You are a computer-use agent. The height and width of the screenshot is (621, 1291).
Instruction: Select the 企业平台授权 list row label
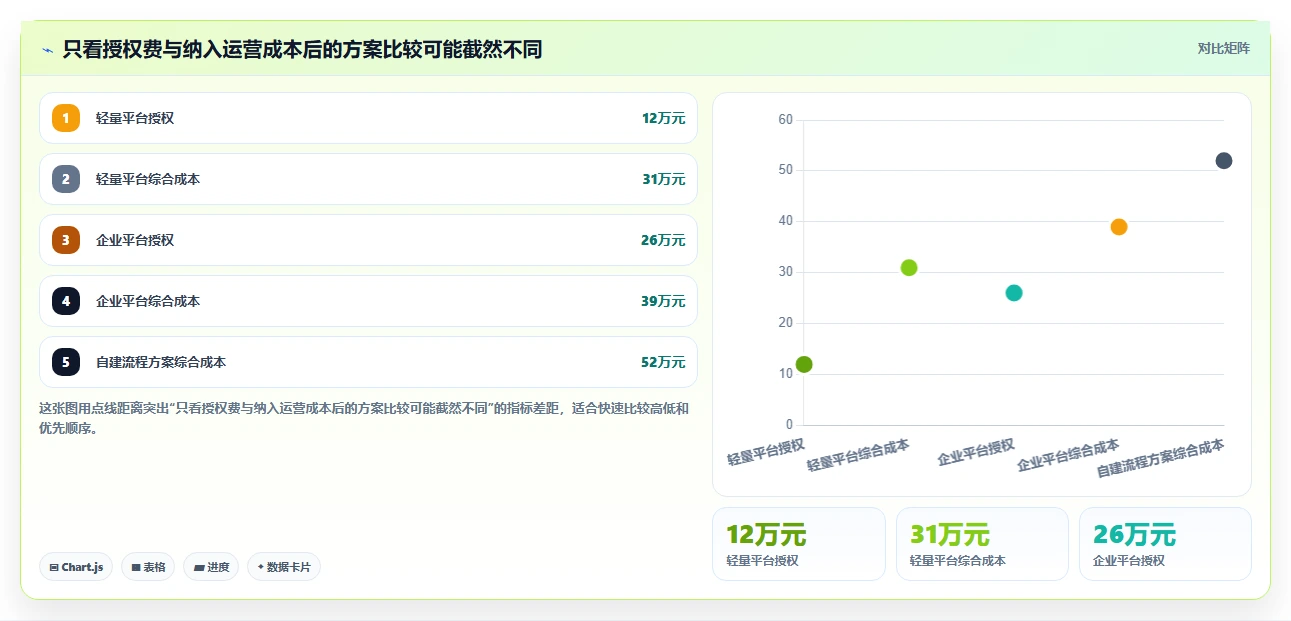135,240
